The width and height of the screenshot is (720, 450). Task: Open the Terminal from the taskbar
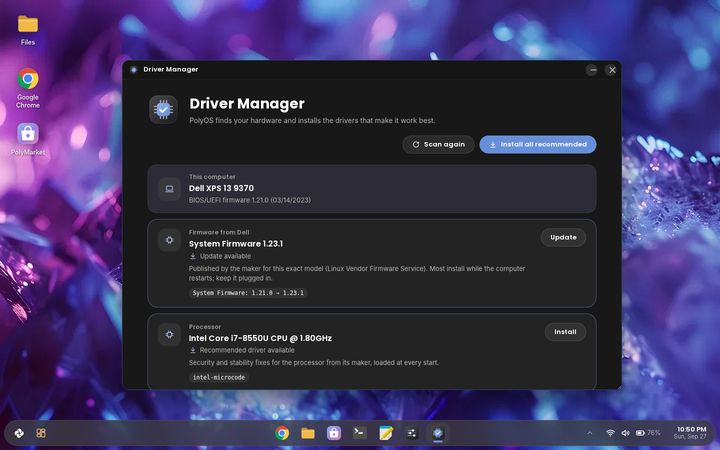point(360,433)
